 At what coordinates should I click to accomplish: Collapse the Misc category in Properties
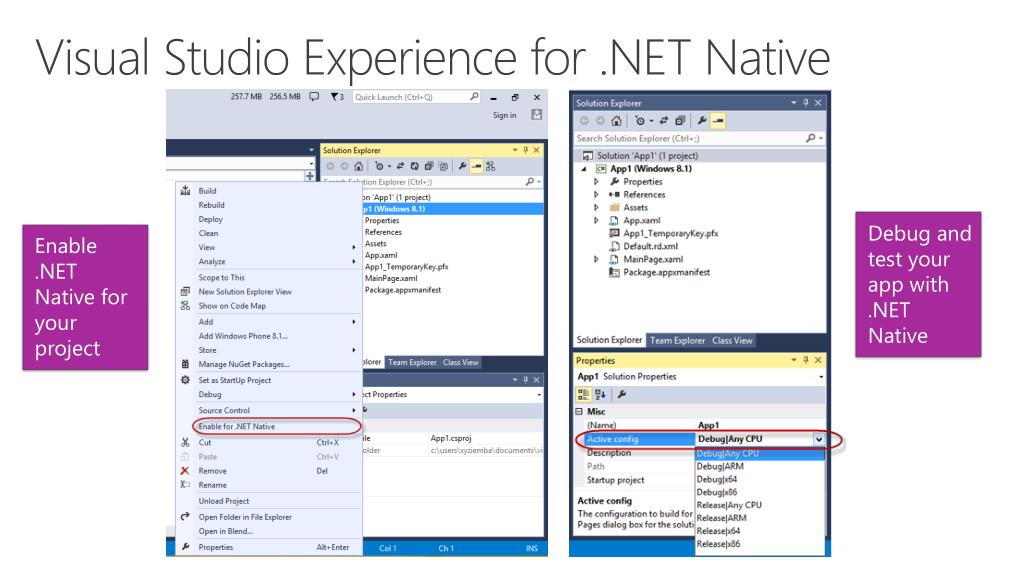coord(579,412)
